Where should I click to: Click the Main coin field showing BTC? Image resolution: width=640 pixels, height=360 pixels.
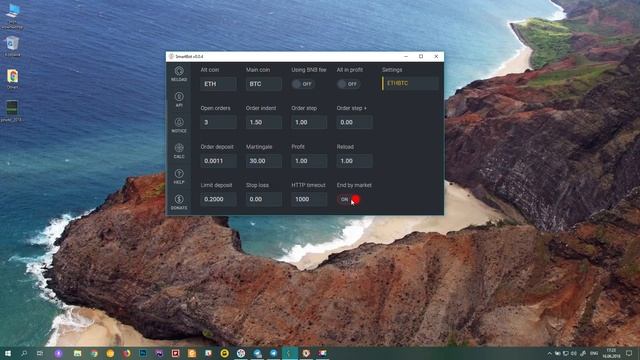point(264,84)
